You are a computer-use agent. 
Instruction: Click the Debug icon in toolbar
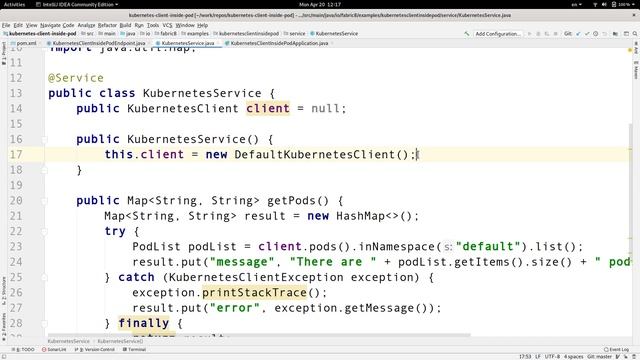tap(538, 33)
